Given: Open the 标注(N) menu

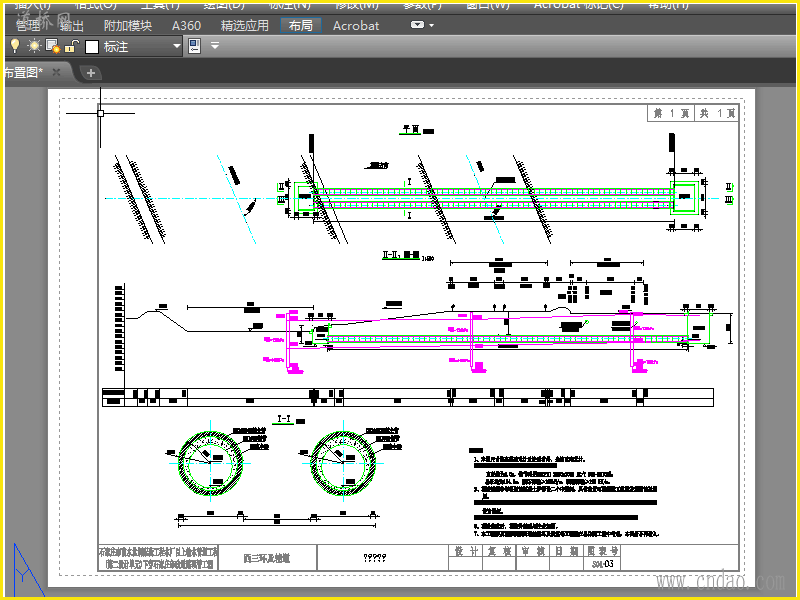Looking at the screenshot, I should click(289, 5).
